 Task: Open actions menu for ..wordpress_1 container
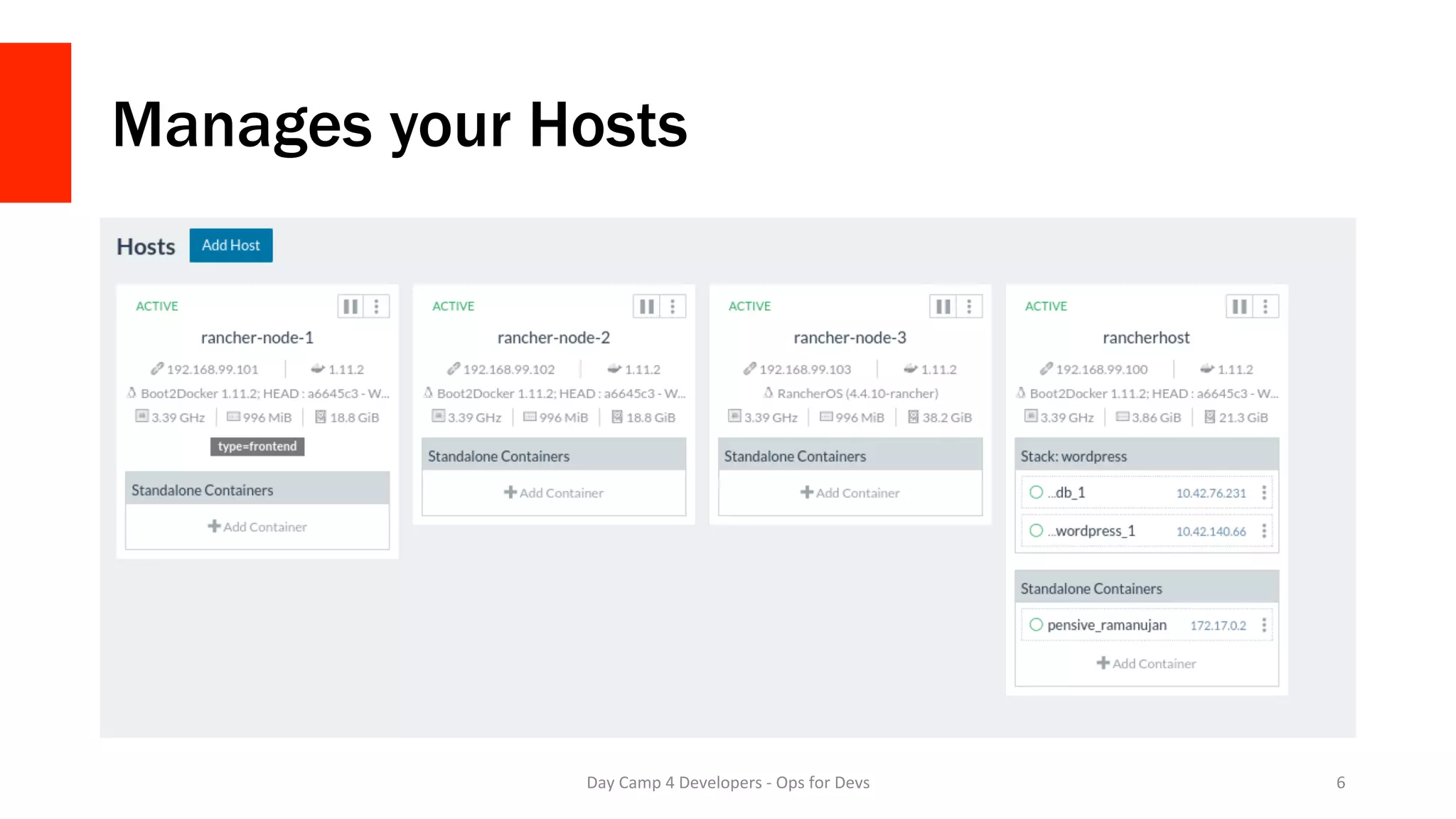click(x=1264, y=531)
